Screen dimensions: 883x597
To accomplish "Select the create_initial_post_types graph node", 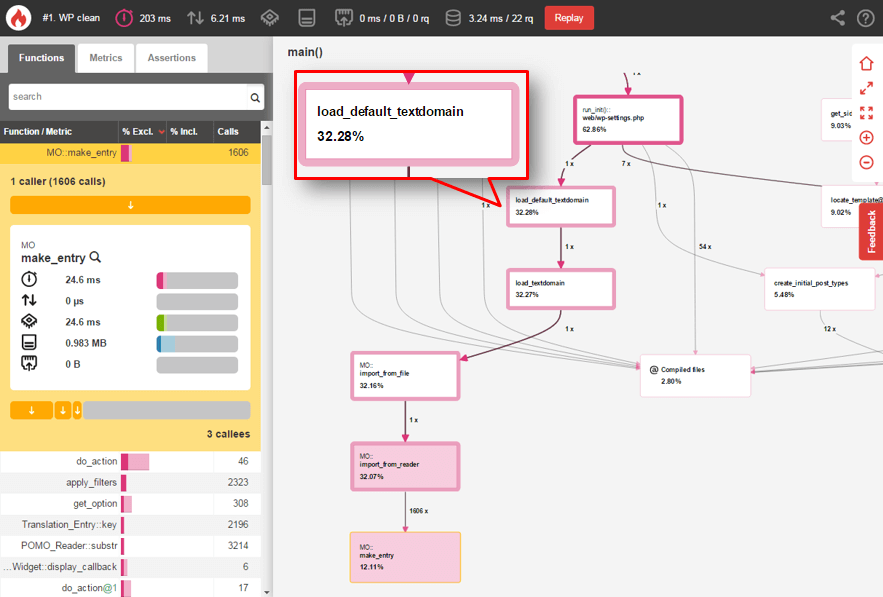I will coord(819,289).
